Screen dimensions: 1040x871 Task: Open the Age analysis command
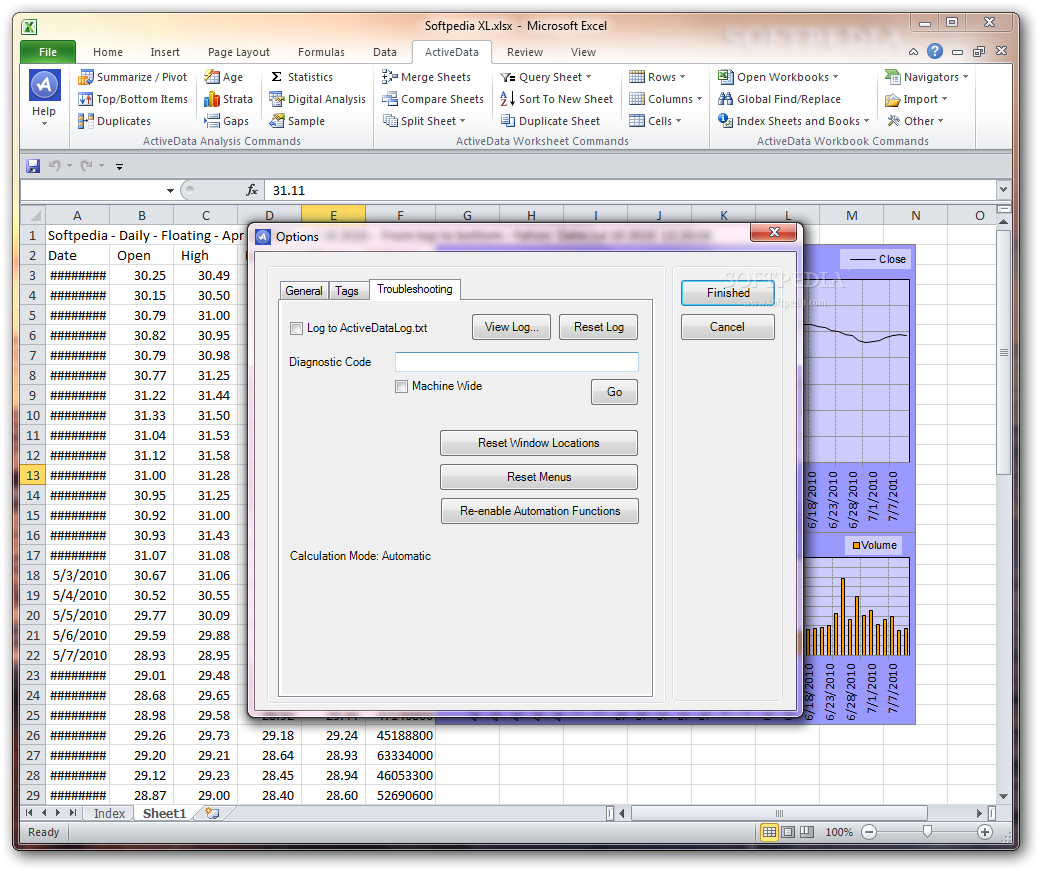[224, 77]
